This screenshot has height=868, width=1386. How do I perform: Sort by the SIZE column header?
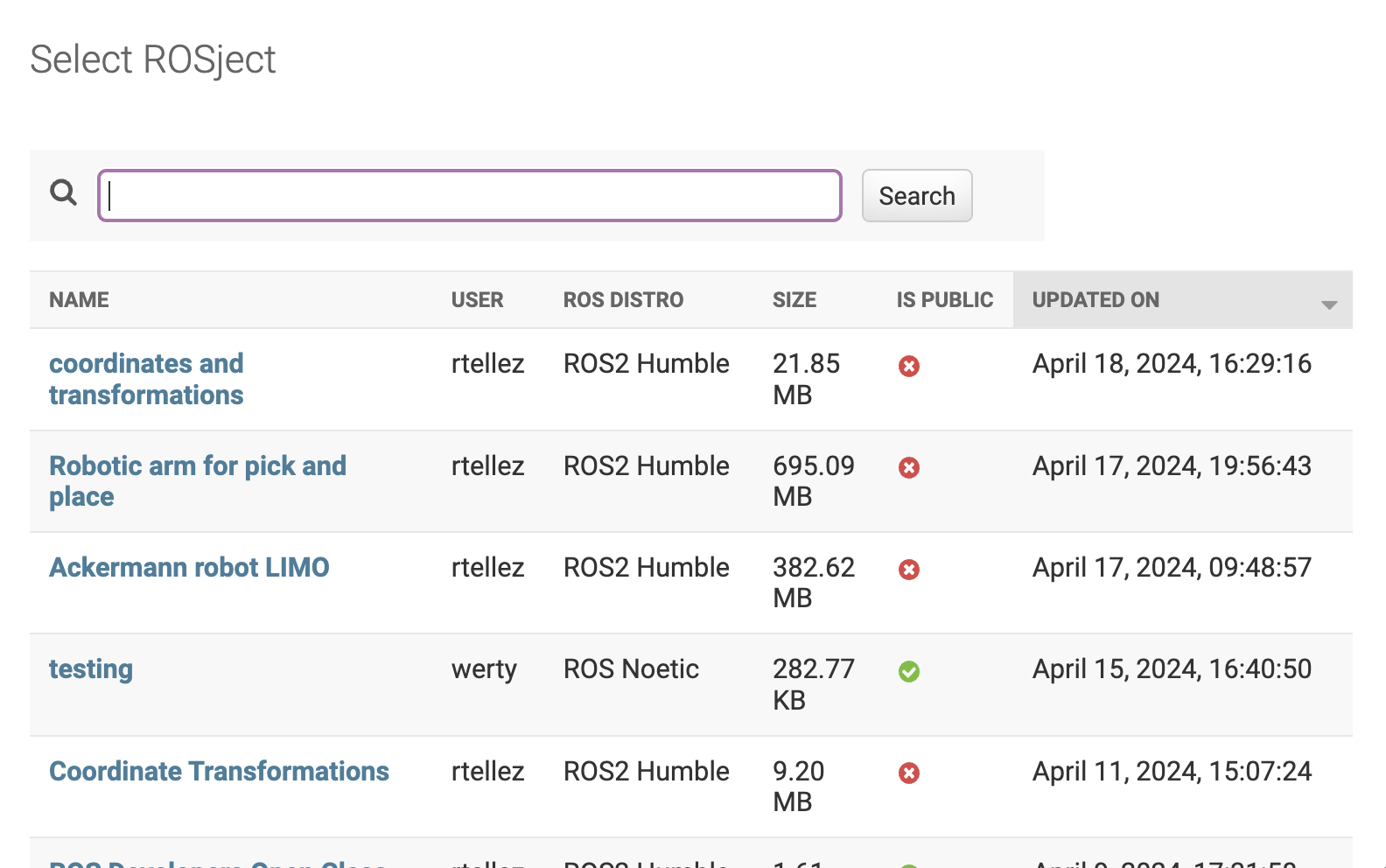pos(794,300)
